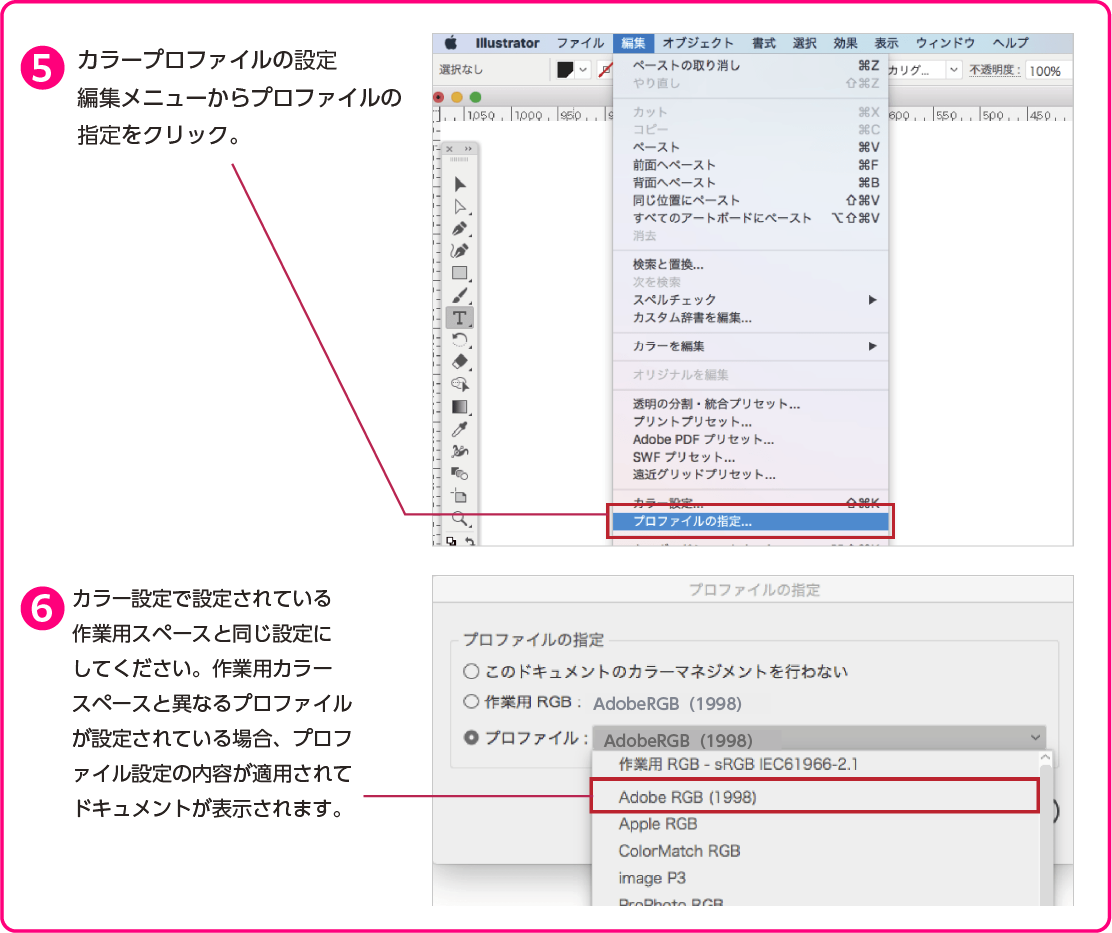Viewport: 1112px width, 933px height.
Task: Open the プロファイル dropdown showing AdobeRGB (1998)
Action: click(x=819, y=739)
